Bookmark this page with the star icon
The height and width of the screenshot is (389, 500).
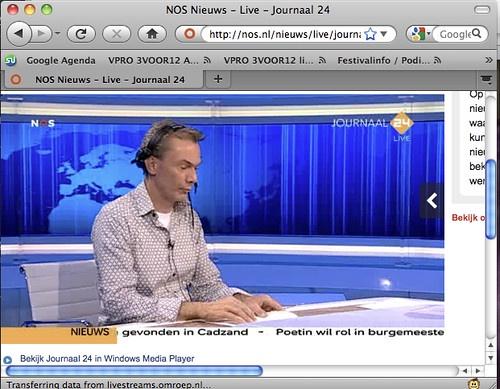[370, 34]
